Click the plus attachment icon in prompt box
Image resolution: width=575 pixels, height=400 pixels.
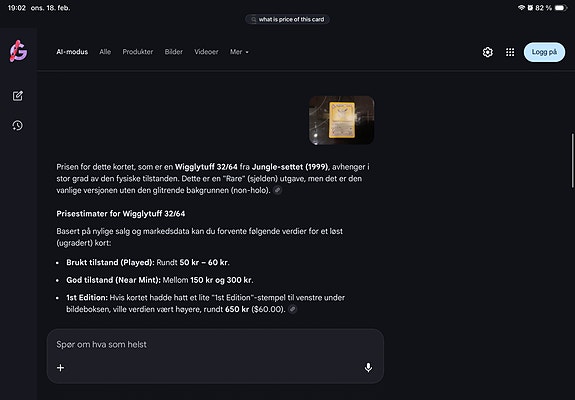(61, 367)
